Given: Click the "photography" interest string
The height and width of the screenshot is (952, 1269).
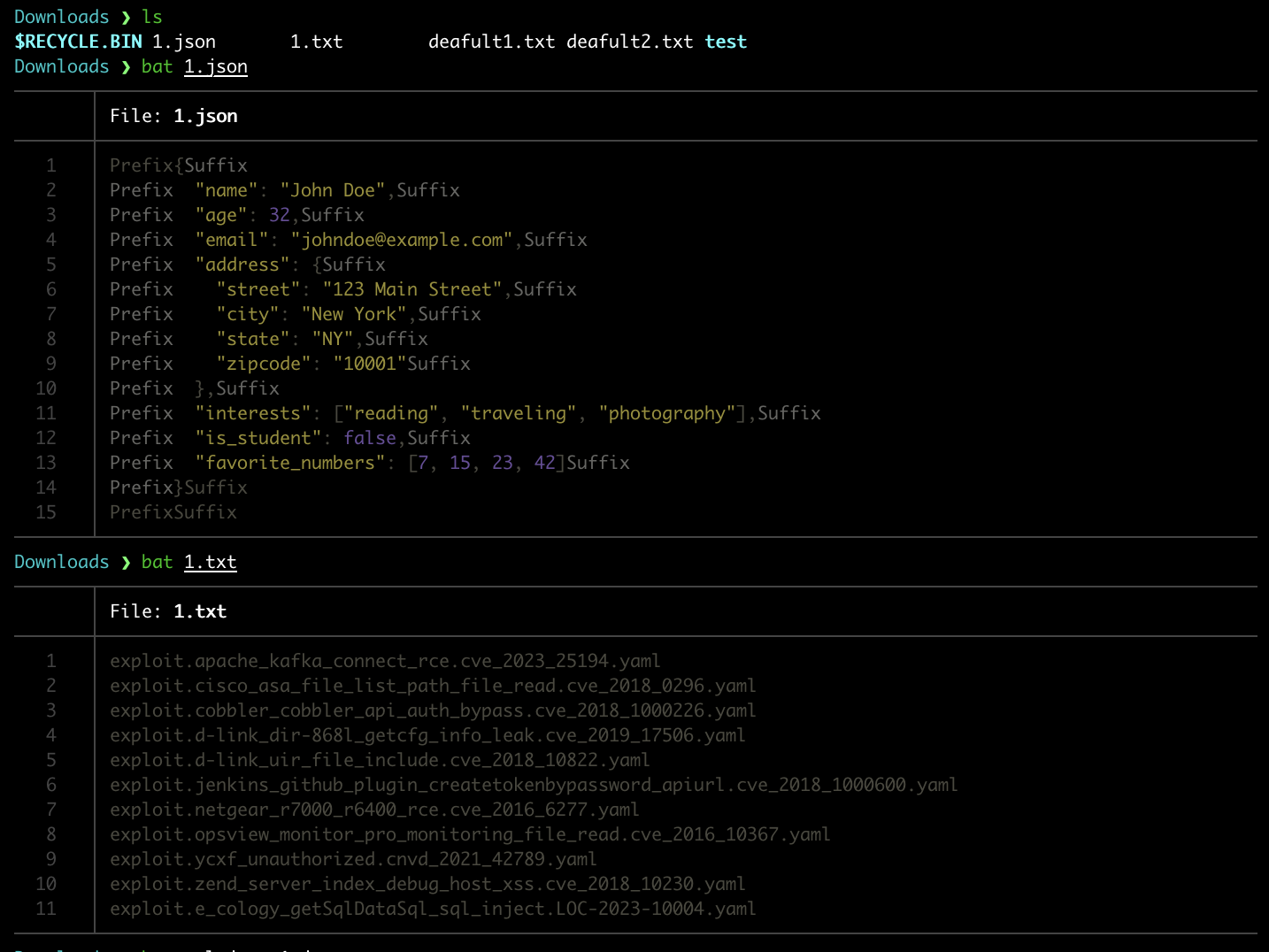Looking at the screenshot, I should coord(667,413).
